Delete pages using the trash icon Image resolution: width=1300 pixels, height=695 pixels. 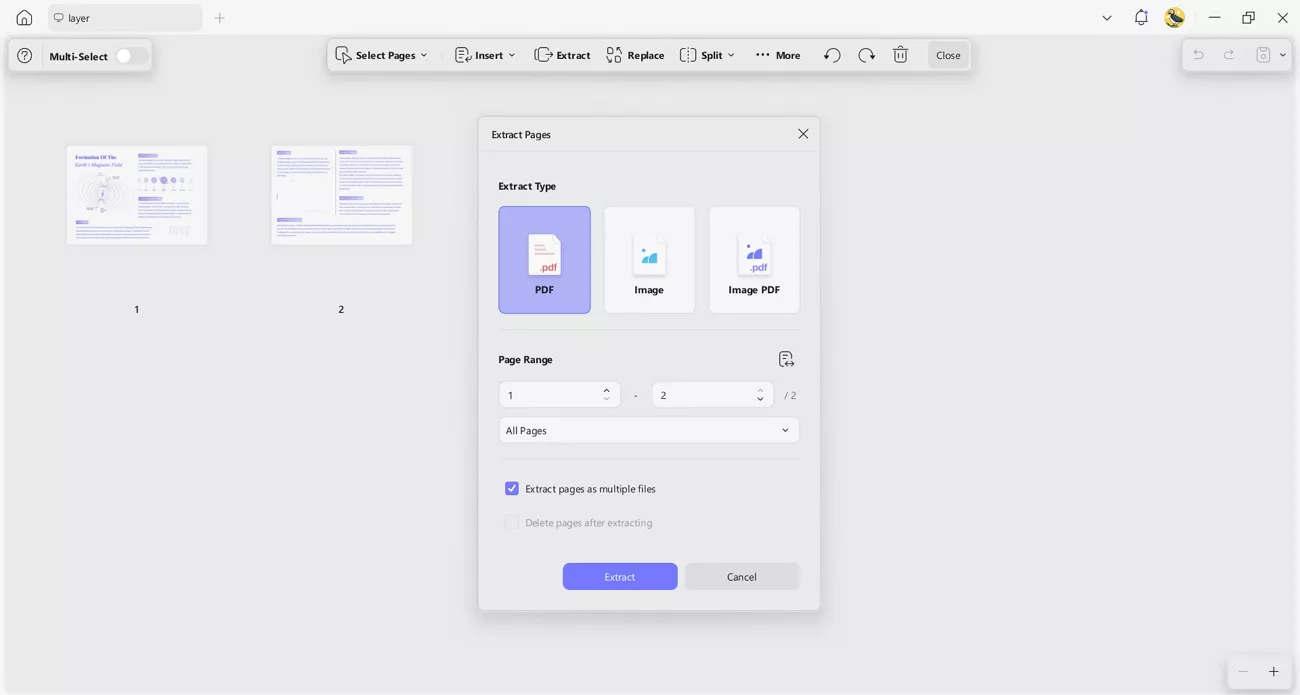click(900, 55)
